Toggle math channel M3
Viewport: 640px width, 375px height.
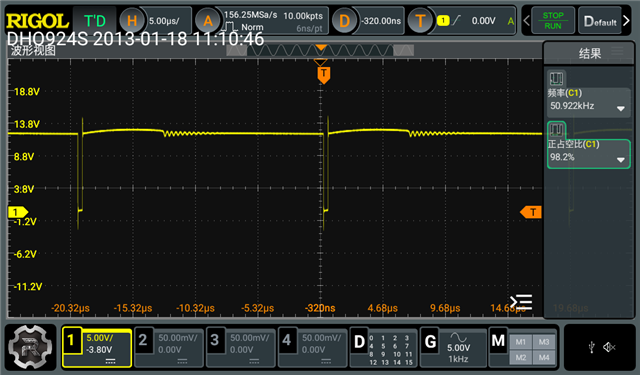click(x=544, y=342)
